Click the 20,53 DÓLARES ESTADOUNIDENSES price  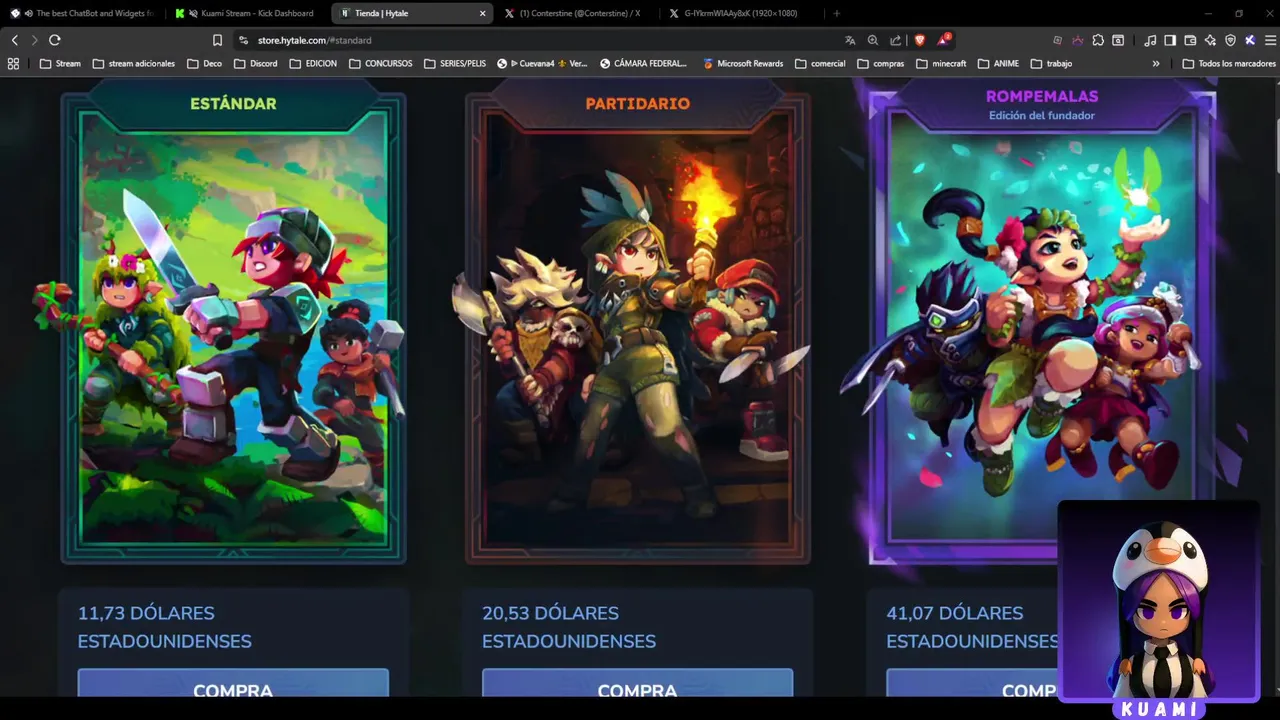point(569,627)
